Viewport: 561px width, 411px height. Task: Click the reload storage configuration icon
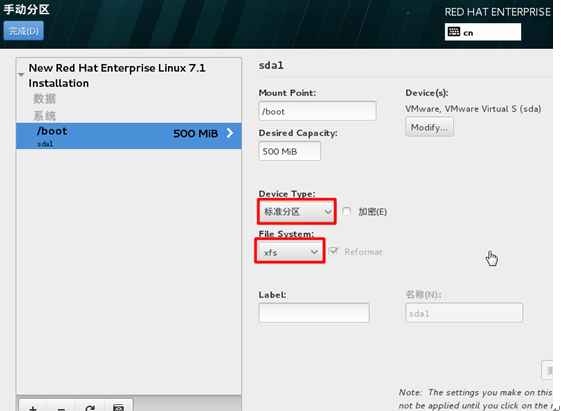click(x=90, y=407)
